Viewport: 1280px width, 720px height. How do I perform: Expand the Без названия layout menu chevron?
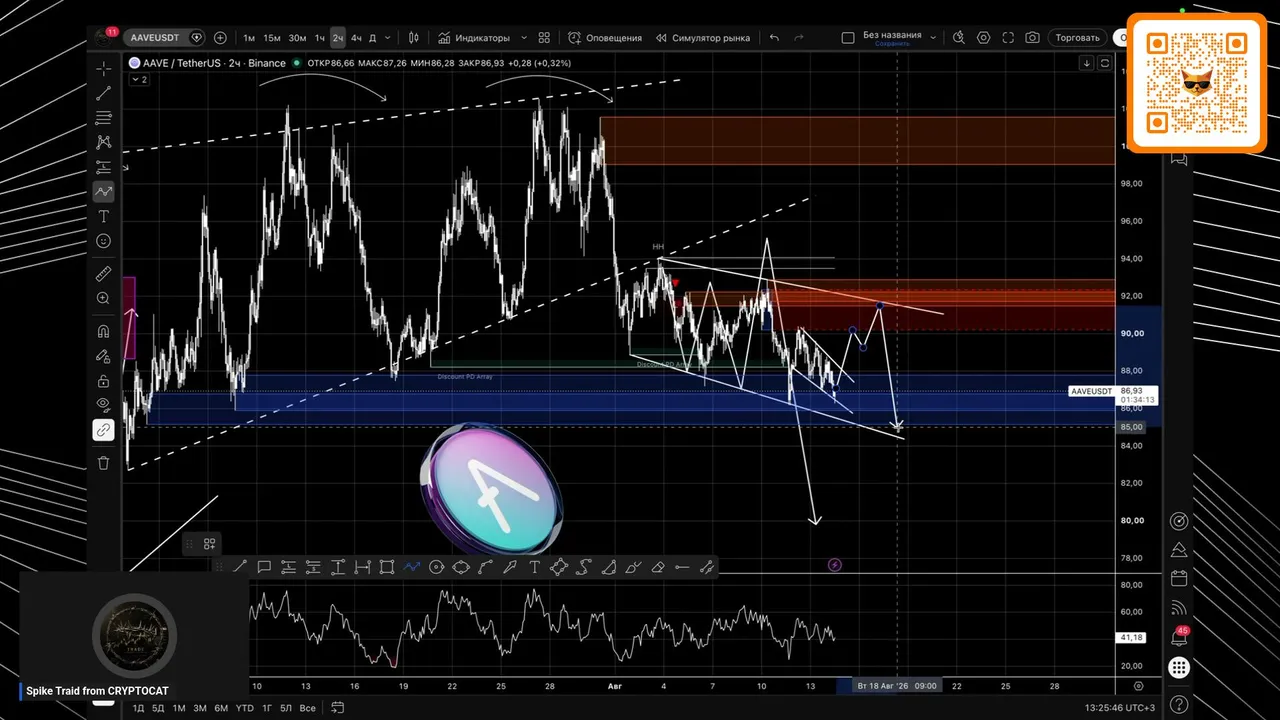tap(933, 38)
